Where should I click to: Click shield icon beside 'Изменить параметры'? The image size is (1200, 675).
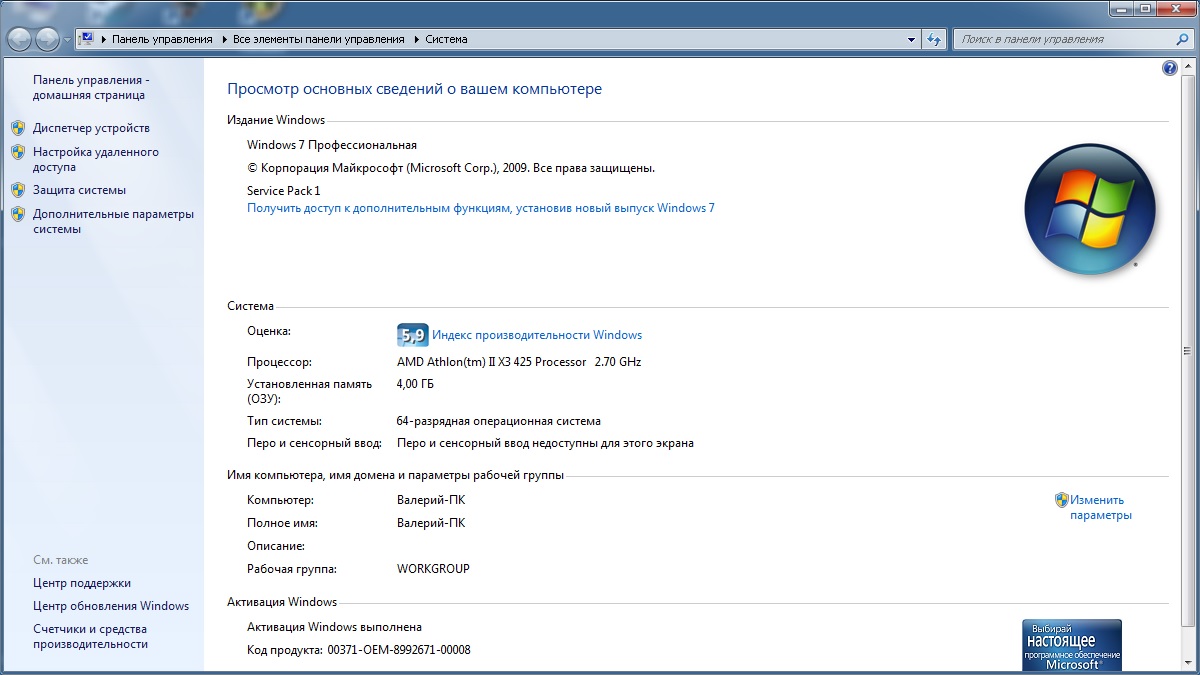click(1062, 500)
